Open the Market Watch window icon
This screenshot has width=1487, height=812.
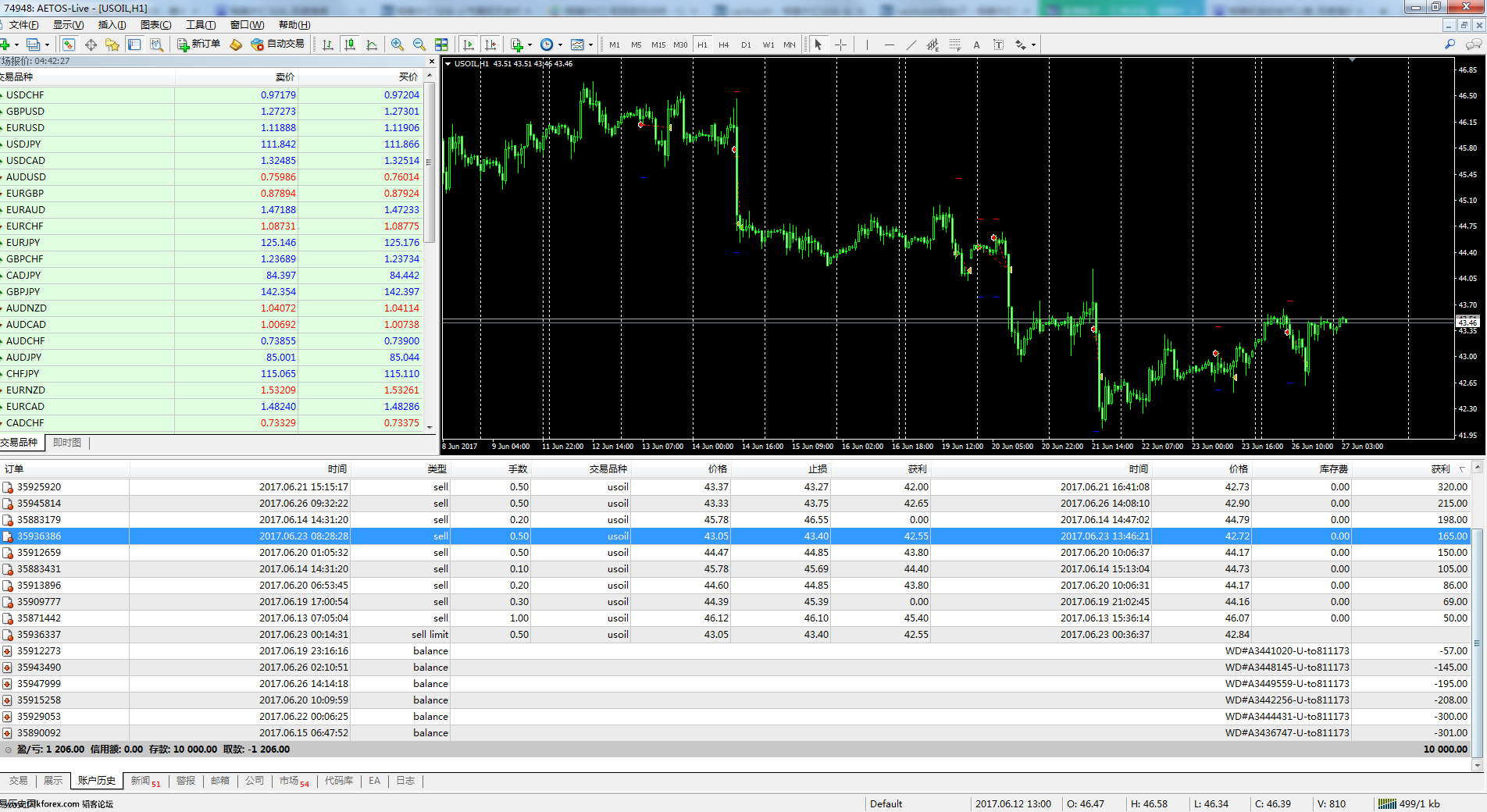click(x=69, y=45)
